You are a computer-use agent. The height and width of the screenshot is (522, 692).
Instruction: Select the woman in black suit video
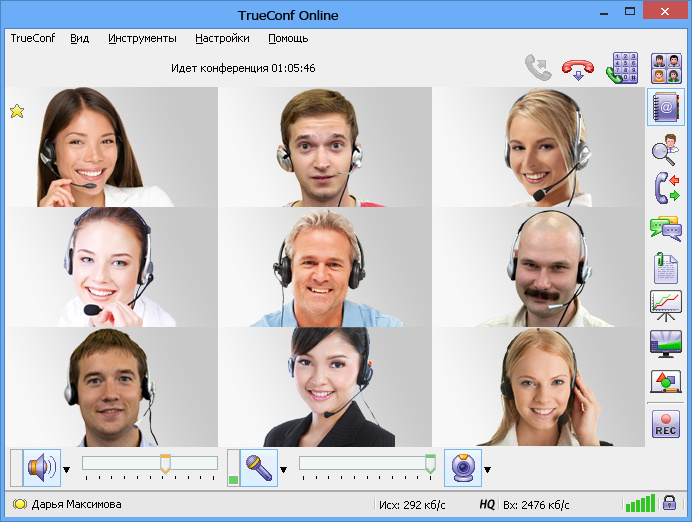(325, 387)
